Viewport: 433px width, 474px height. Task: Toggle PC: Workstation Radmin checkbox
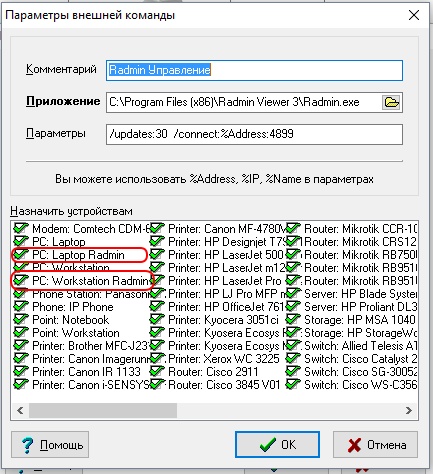21,281
